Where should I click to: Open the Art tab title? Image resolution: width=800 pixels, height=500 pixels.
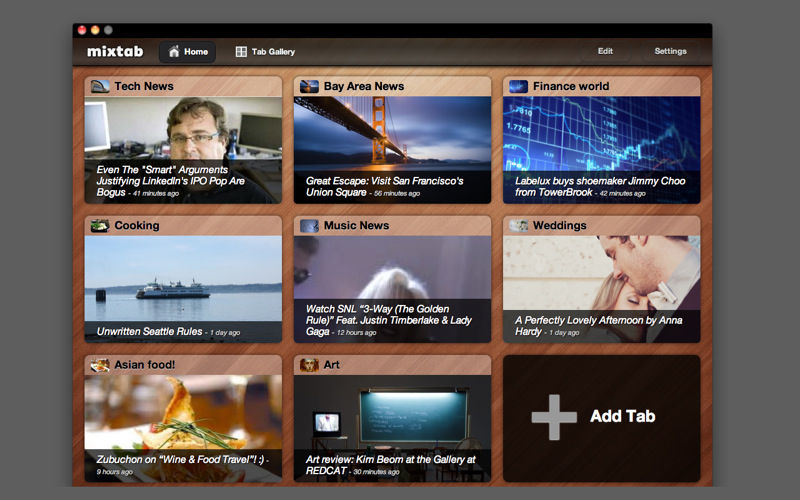(332, 365)
